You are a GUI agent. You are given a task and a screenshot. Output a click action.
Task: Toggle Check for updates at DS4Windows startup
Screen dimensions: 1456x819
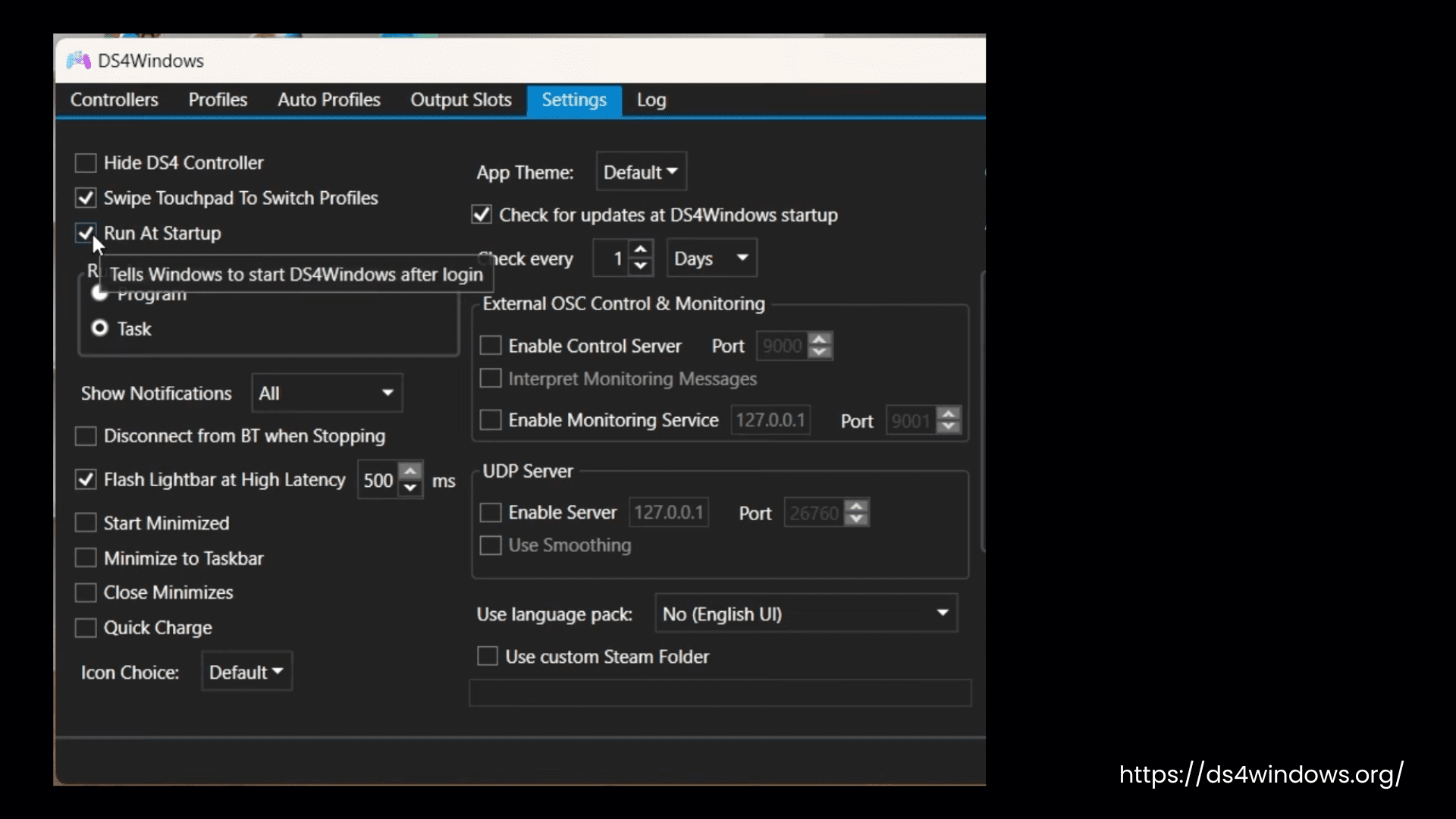(x=482, y=215)
